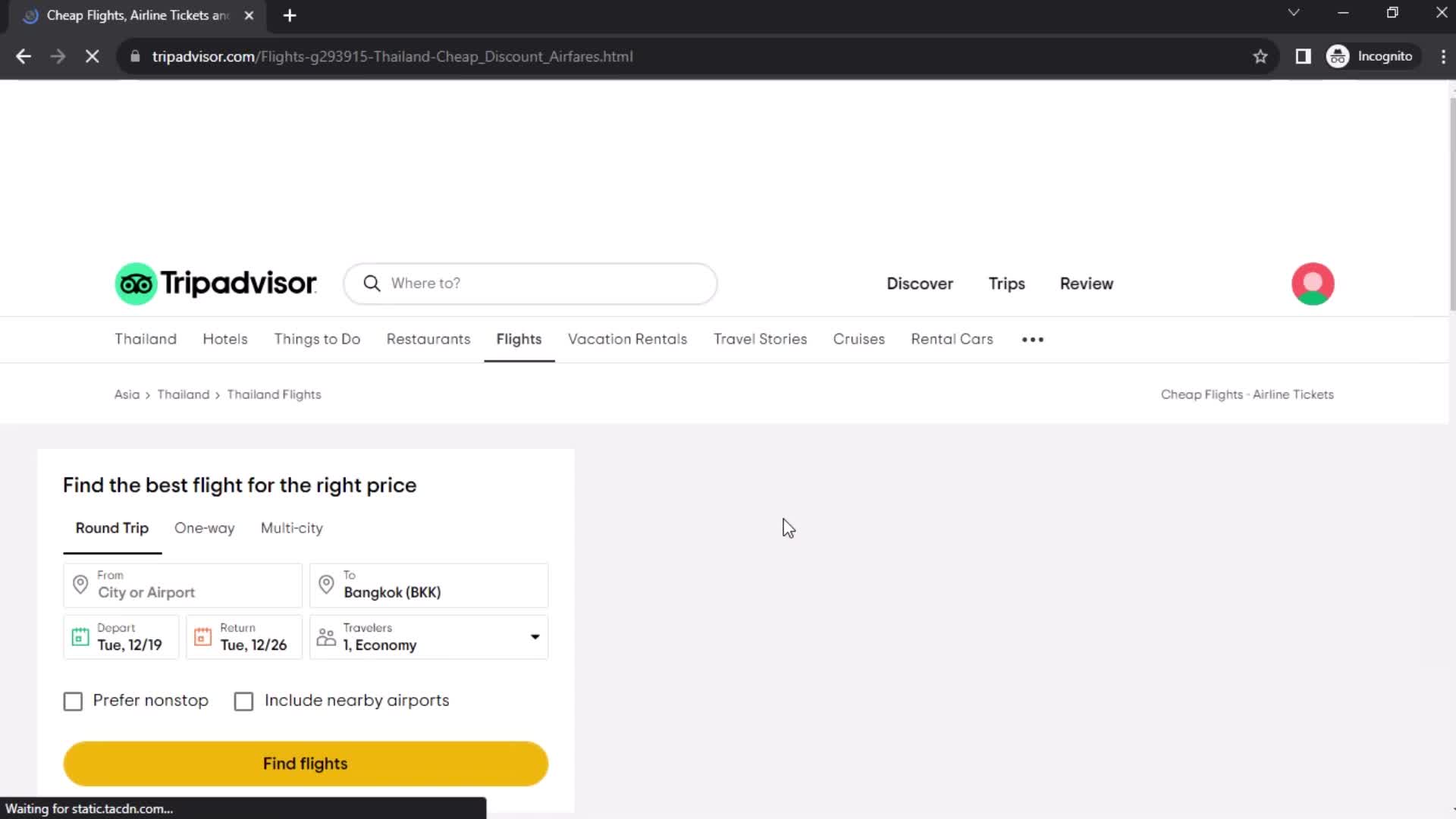Image resolution: width=1456 pixels, height=819 pixels.
Task: Open the Multi-city trip option
Action: 292,528
